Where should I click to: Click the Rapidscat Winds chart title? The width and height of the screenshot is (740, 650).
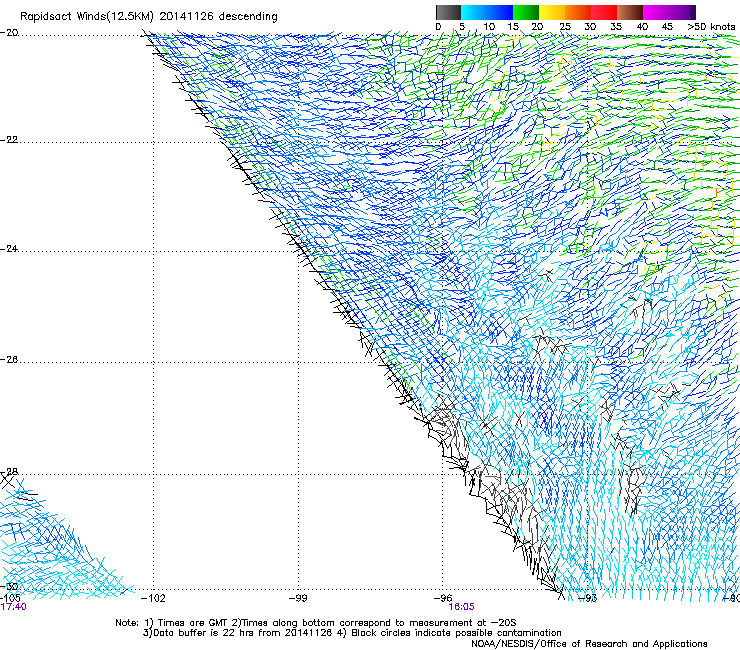point(149,17)
